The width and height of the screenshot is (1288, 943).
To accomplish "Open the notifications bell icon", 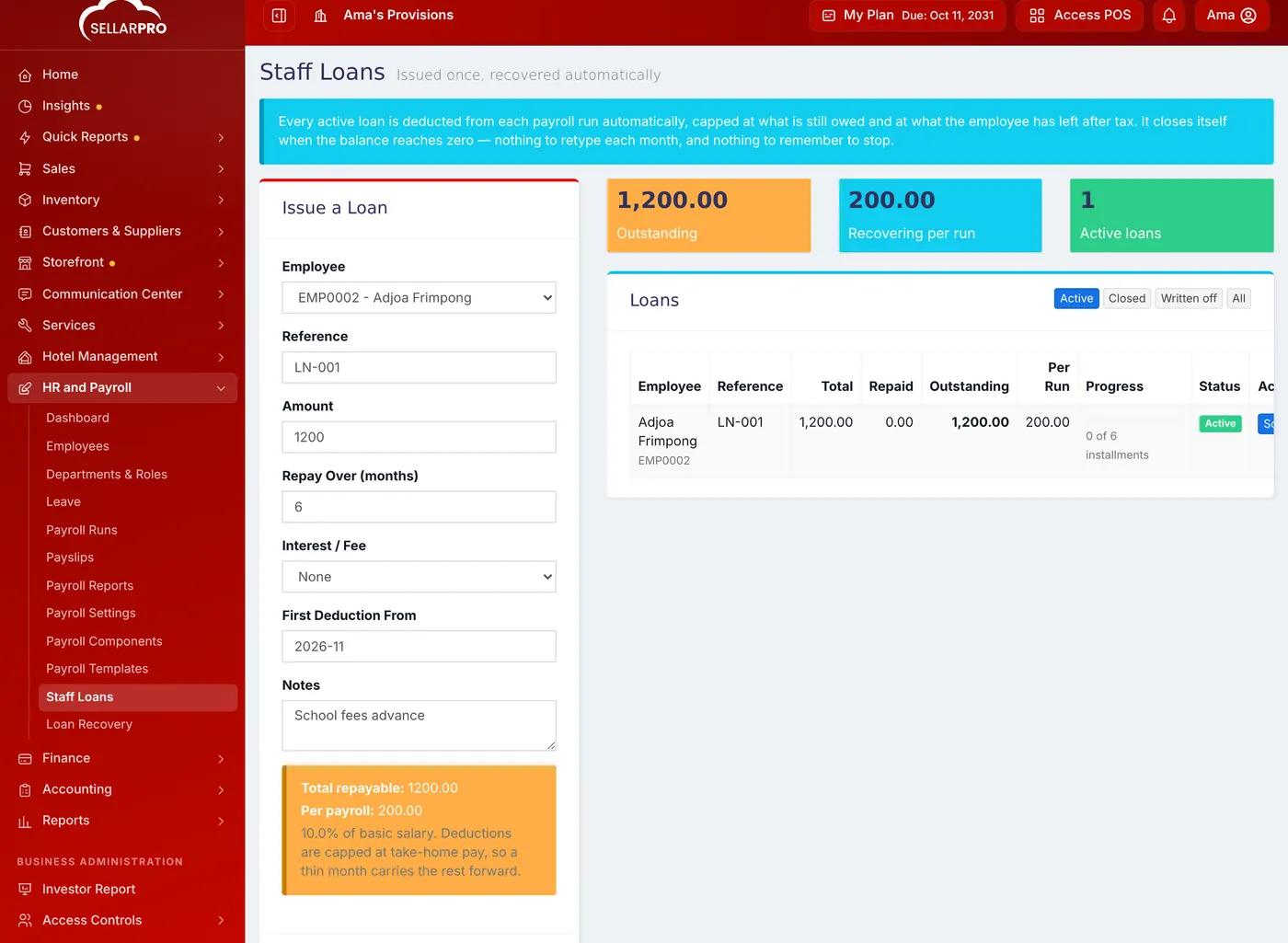I will click(x=1168, y=16).
